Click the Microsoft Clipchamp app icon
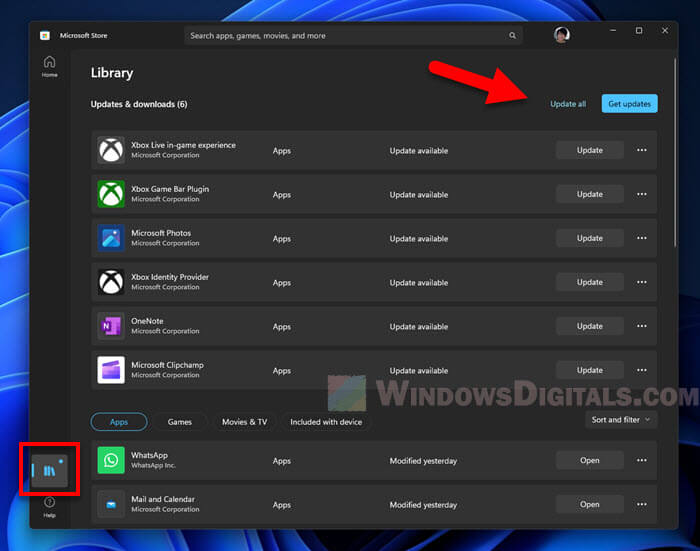 point(111,370)
